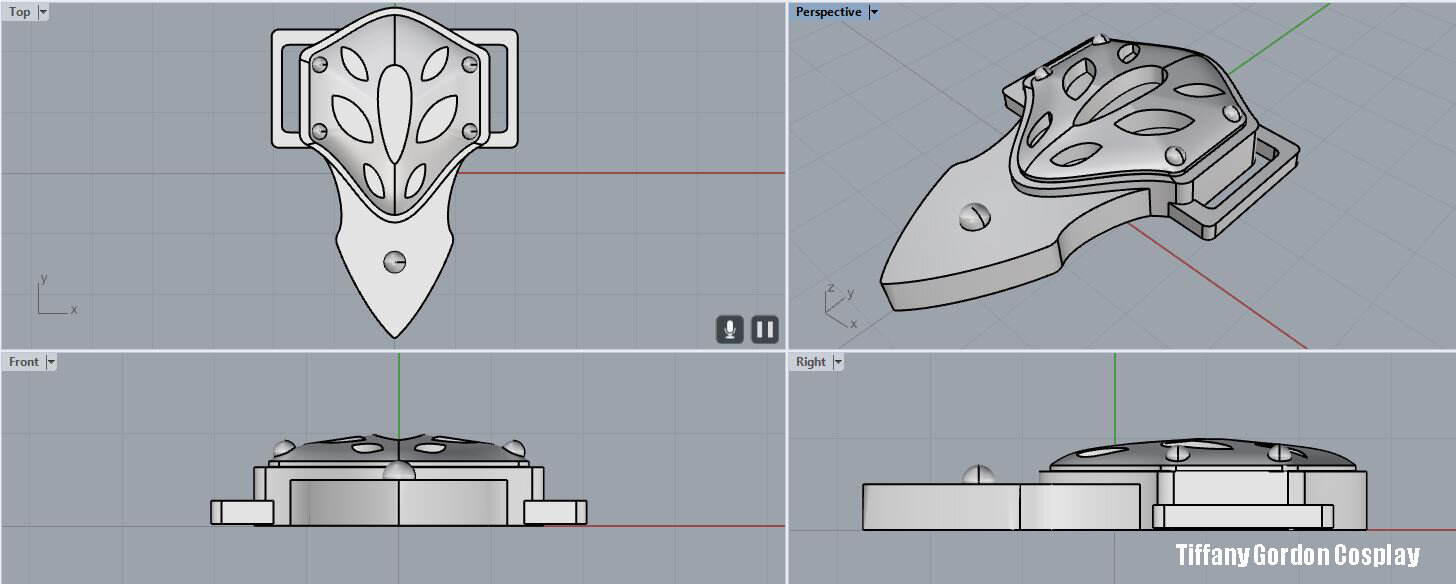Image resolution: width=1456 pixels, height=584 pixels.
Task: Select the slotted screw in Perspective view
Action: click(x=973, y=217)
